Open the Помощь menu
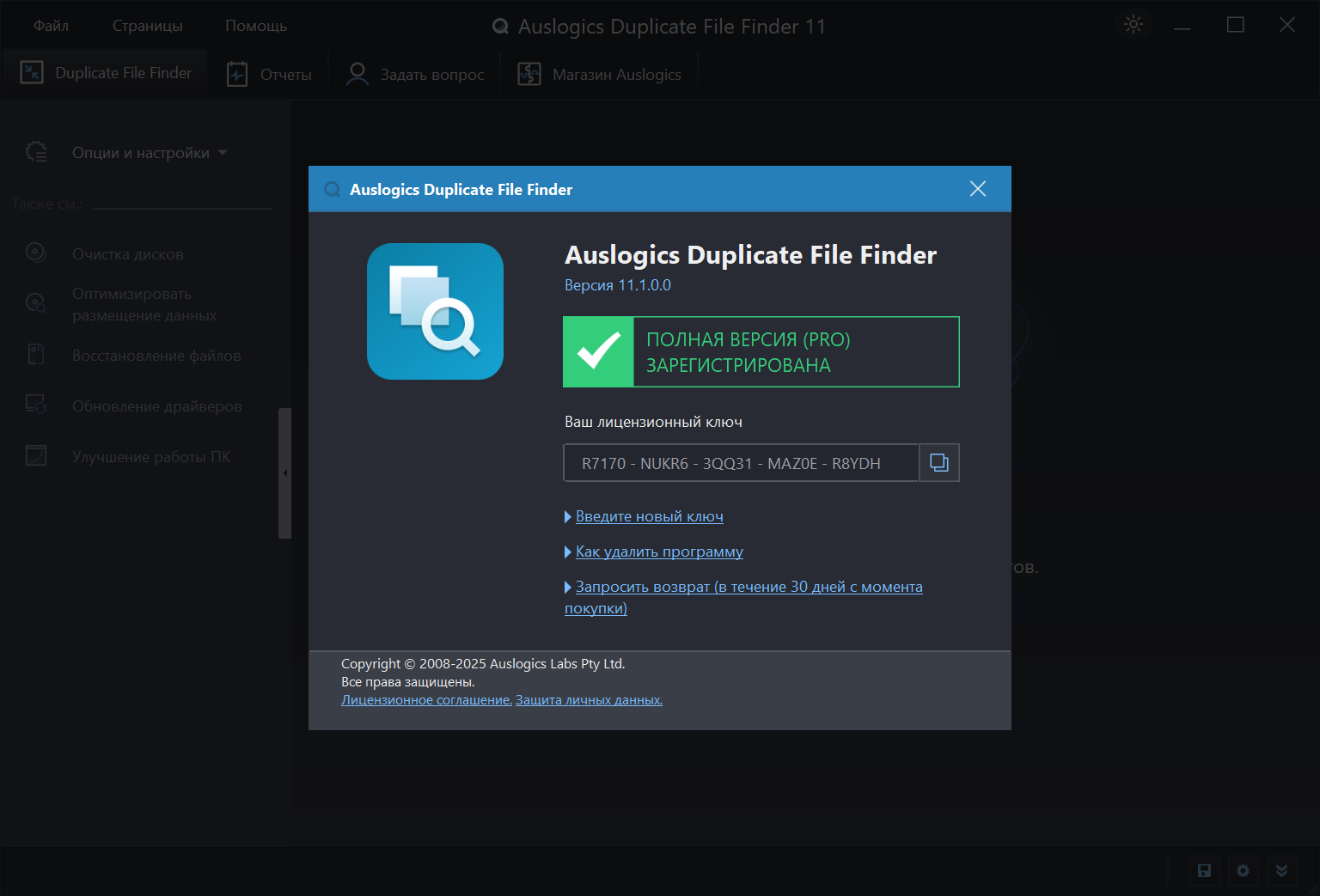Viewport: 1320px width, 896px height. [255, 26]
